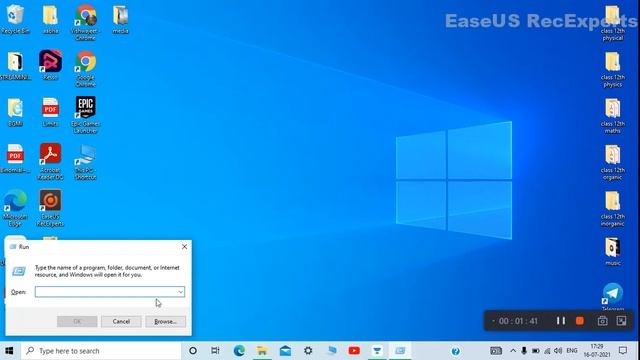Select the Acrobat Reader DC shortcut
640x360 pixels.
tap(50, 162)
